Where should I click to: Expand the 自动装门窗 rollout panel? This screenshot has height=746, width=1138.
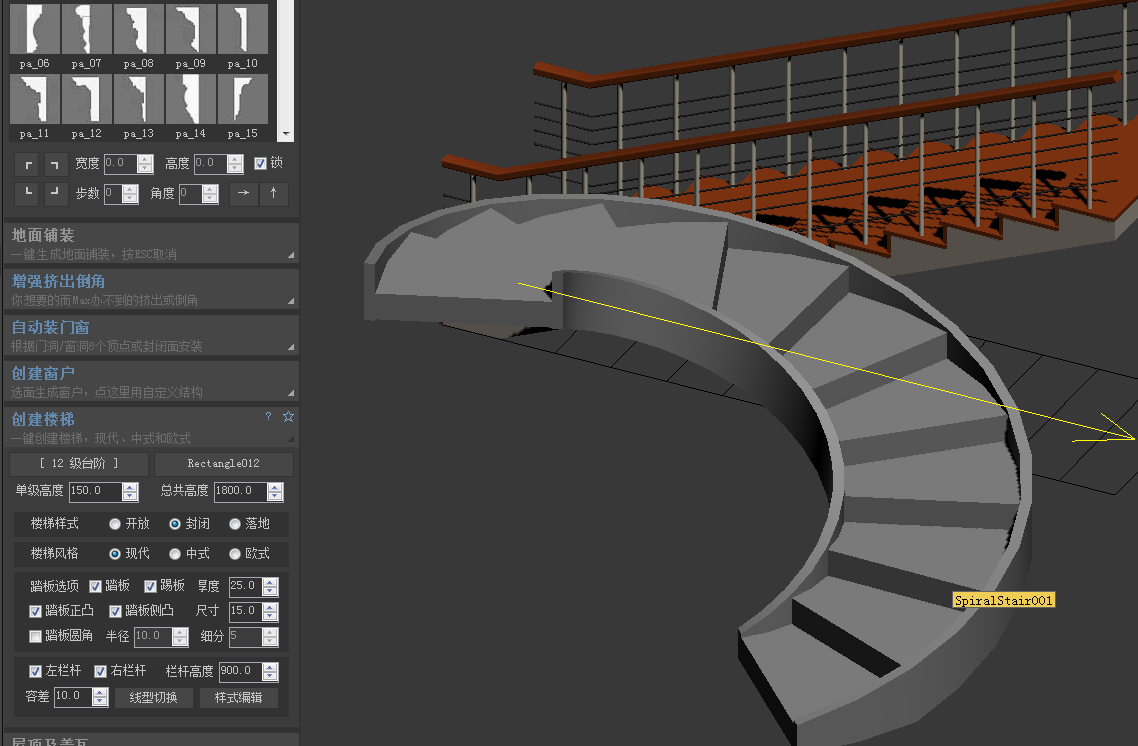(x=151, y=335)
